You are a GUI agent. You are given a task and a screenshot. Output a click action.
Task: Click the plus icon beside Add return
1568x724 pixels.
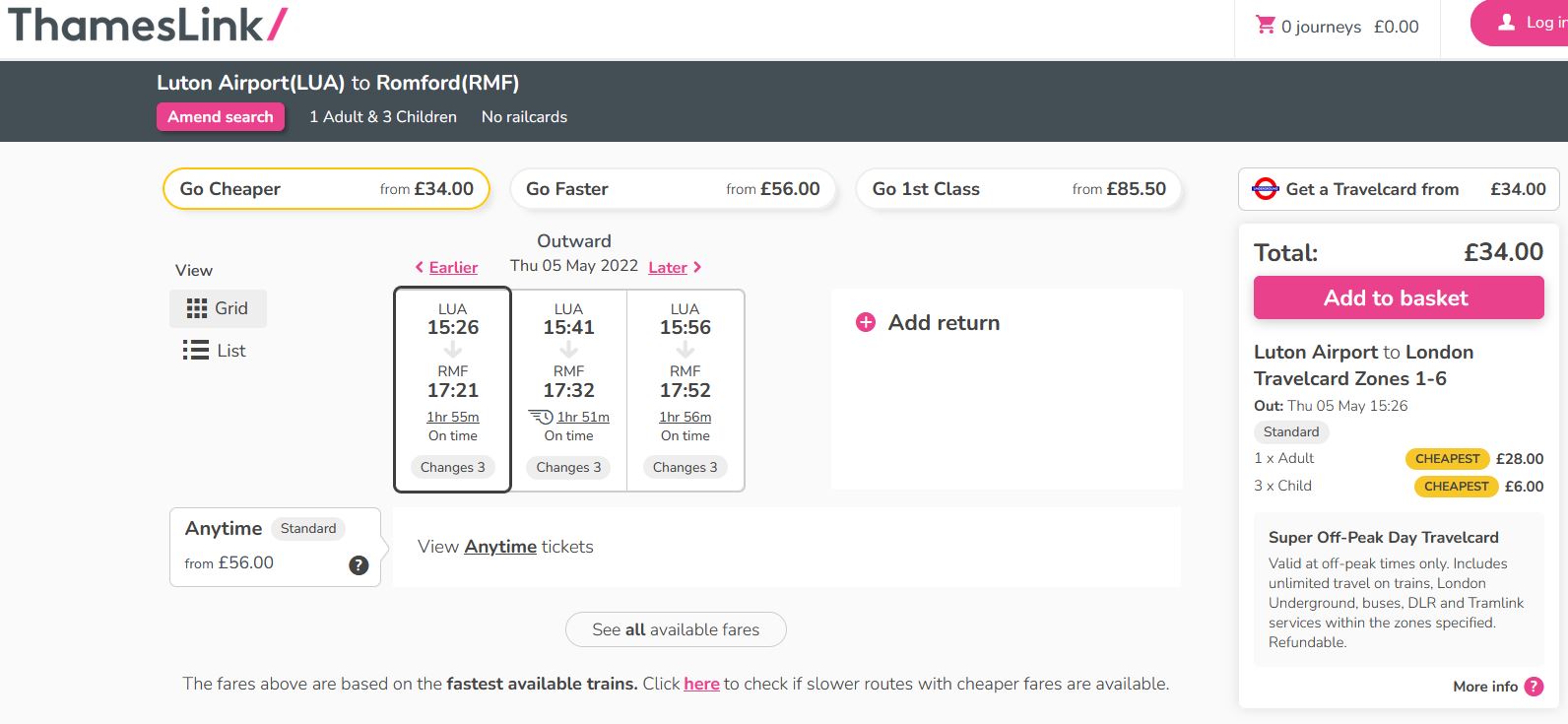[x=866, y=322]
